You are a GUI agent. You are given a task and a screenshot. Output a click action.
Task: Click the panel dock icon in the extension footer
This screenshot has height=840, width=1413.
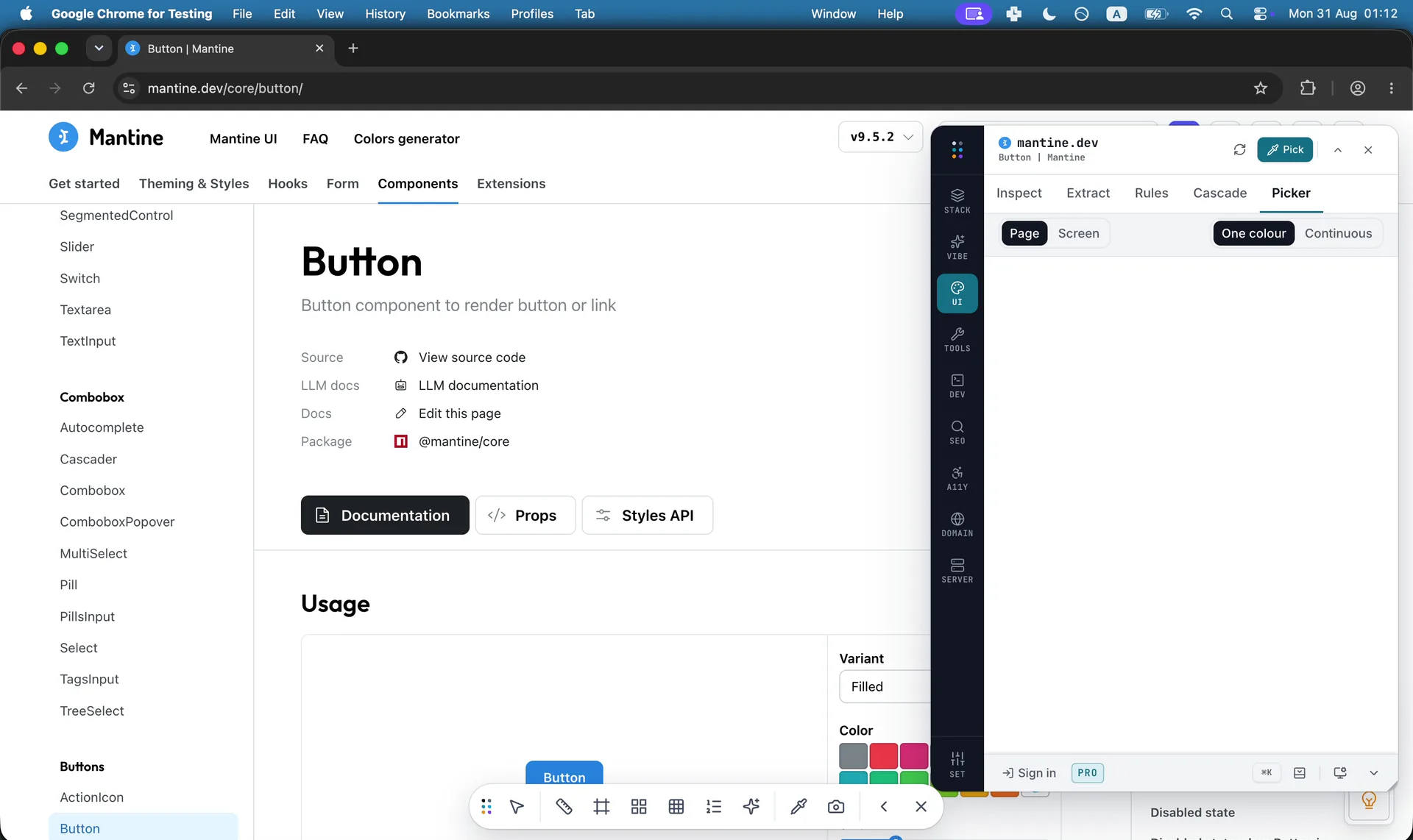point(1300,773)
